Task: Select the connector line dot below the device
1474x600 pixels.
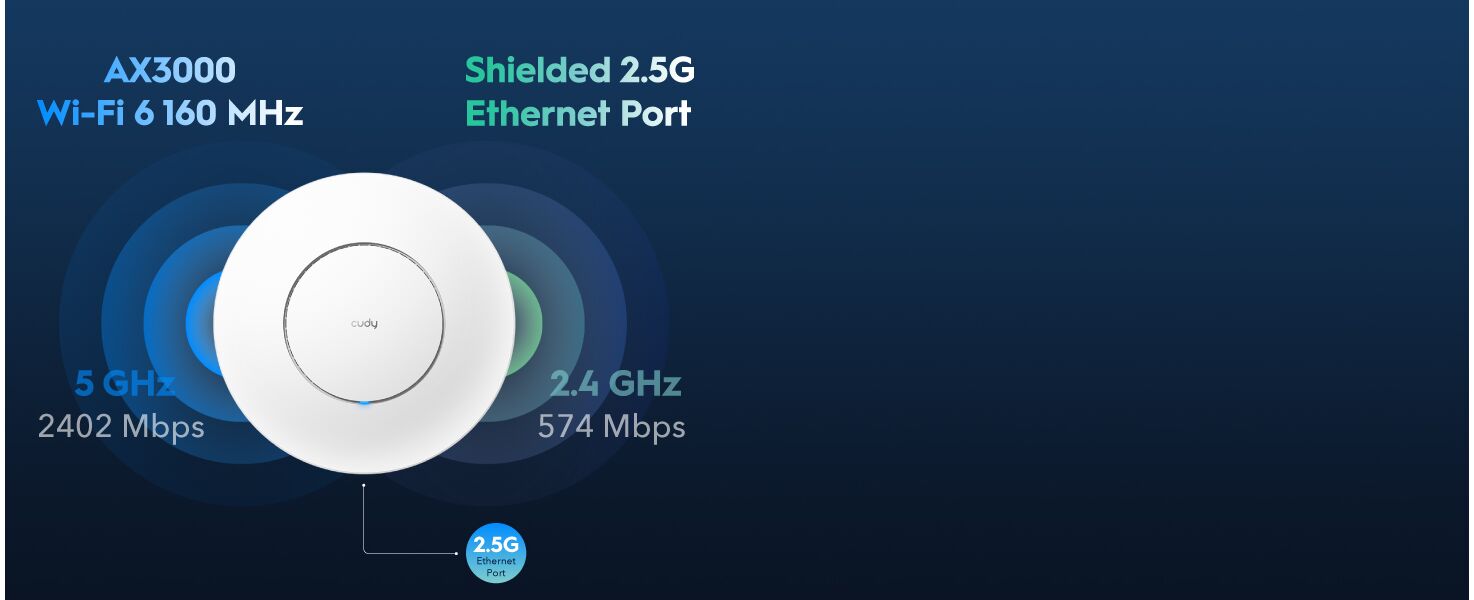Action: point(364,485)
